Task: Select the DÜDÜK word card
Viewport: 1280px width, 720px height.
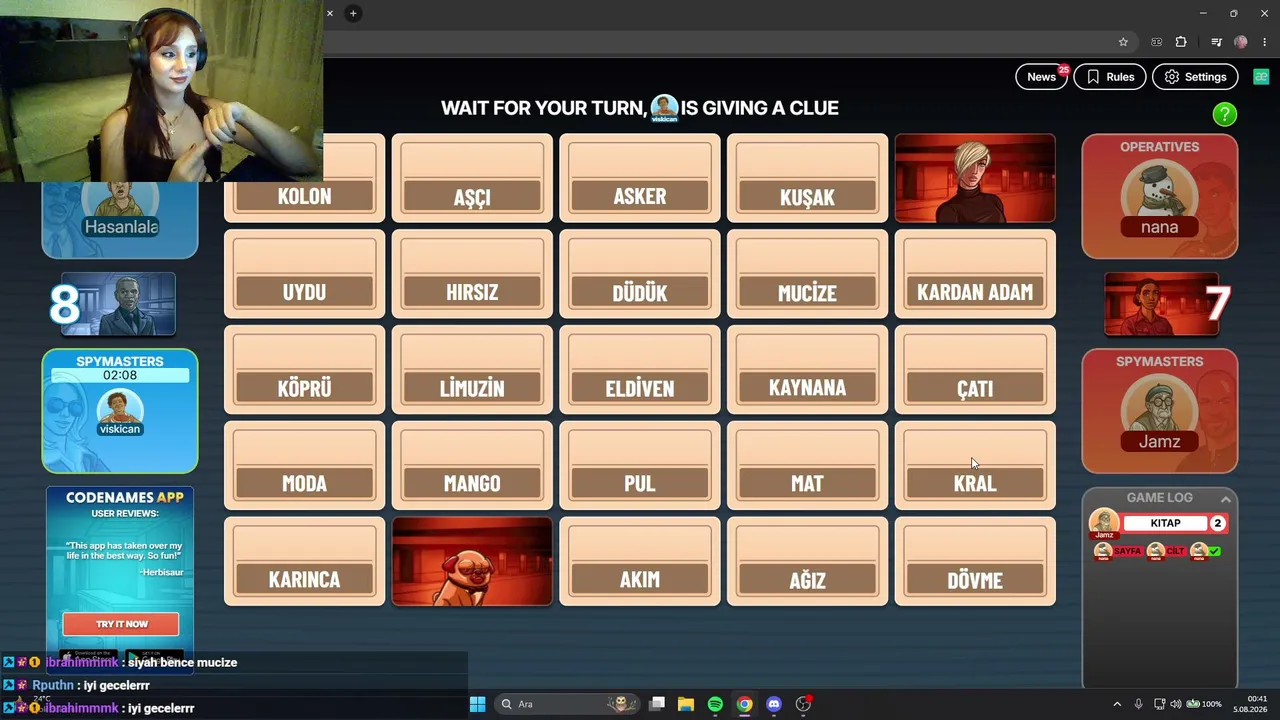Action: click(x=640, y=274)
